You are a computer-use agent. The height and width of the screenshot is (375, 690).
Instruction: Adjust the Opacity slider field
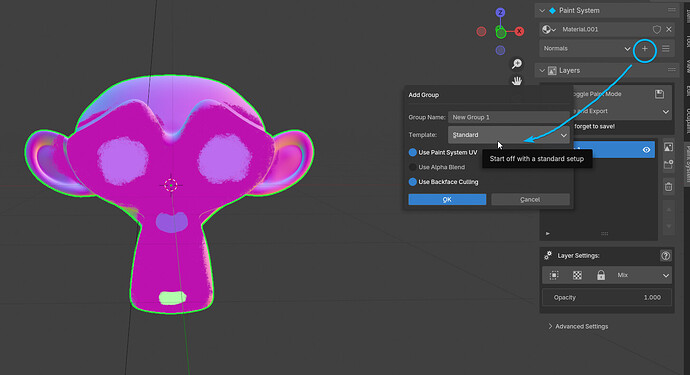[607, 298]
